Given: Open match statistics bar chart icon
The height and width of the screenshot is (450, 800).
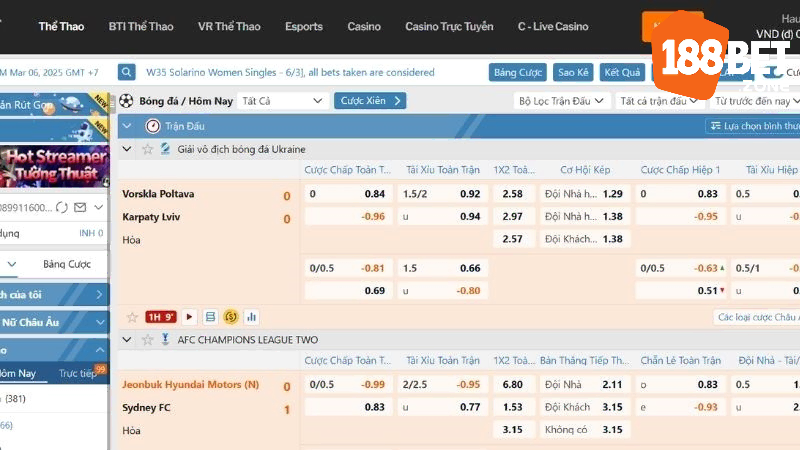Looking at the screenshot, I should click(252, 317).
